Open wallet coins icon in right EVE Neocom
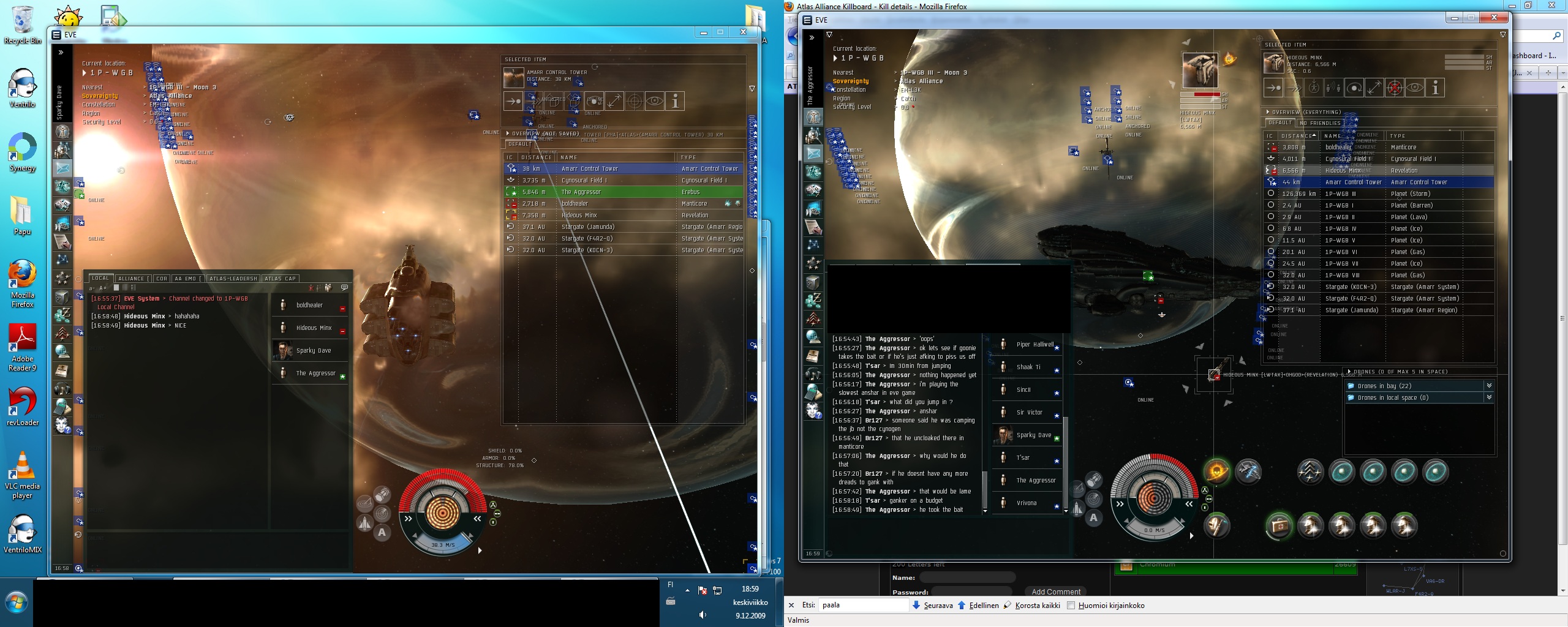The image size is (1568, 627). pyautogui.click(x=813, y=301)
